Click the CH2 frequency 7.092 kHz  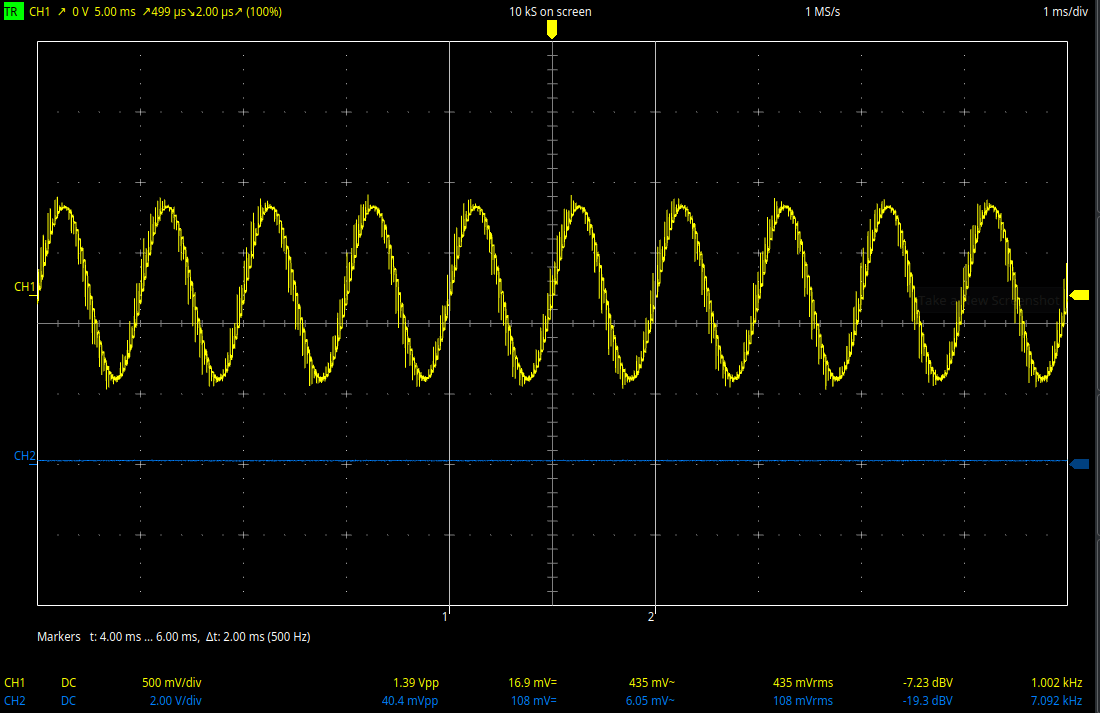[1057, 701]
